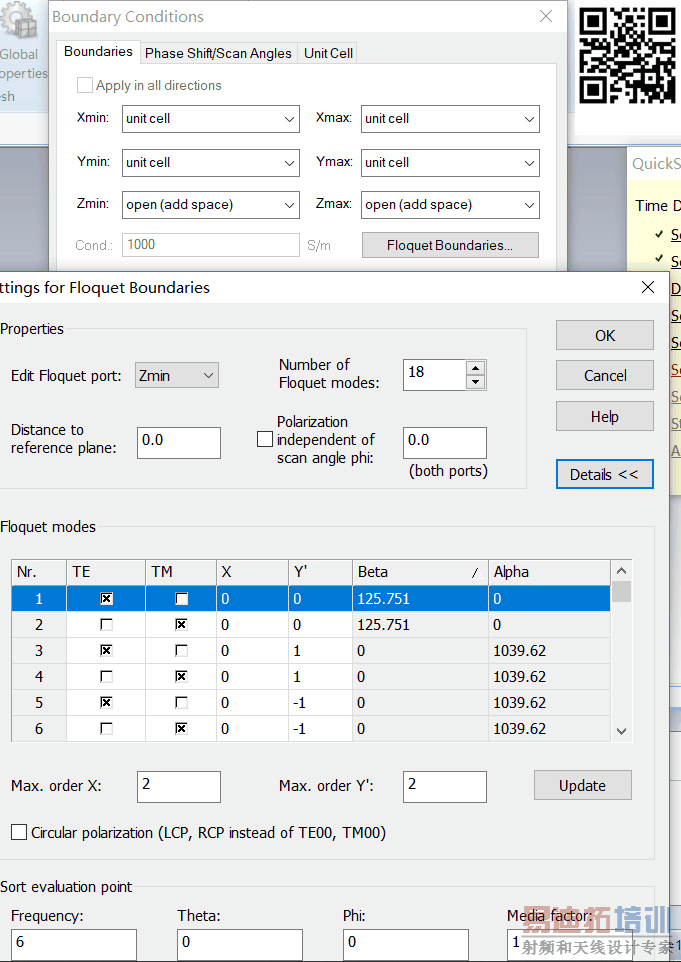Image resolution: width=681 pixels, height=962 pixels.
Task: Open the Zmax boundary dropdown
Action: coord(450,205)
